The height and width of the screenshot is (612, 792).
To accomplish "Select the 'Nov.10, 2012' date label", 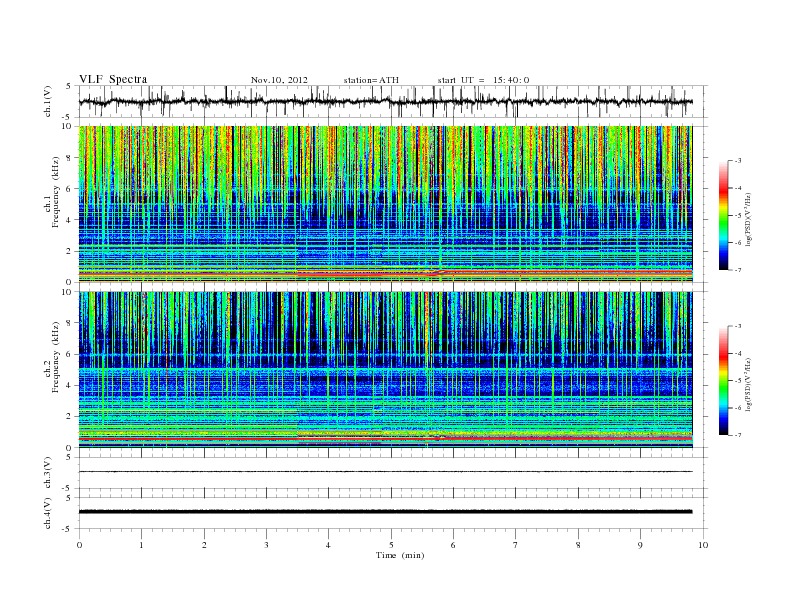I will point(279,80).
